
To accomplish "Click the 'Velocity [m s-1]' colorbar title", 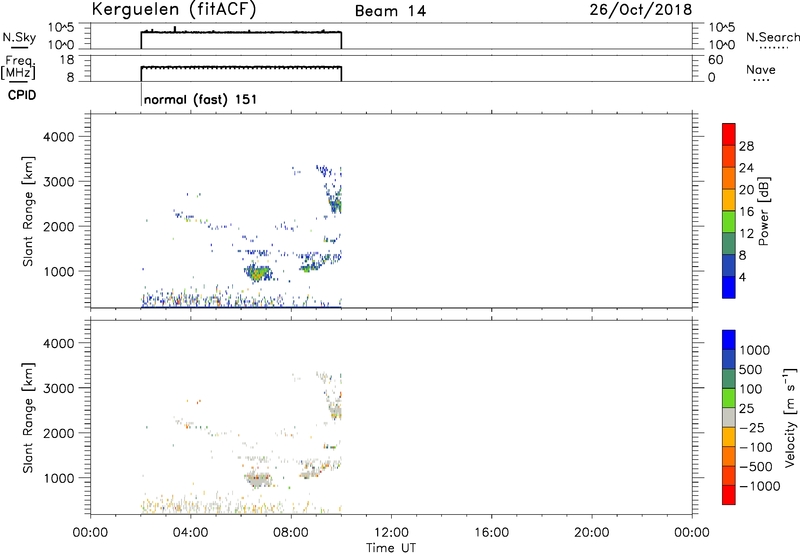I will click(790, 417).
